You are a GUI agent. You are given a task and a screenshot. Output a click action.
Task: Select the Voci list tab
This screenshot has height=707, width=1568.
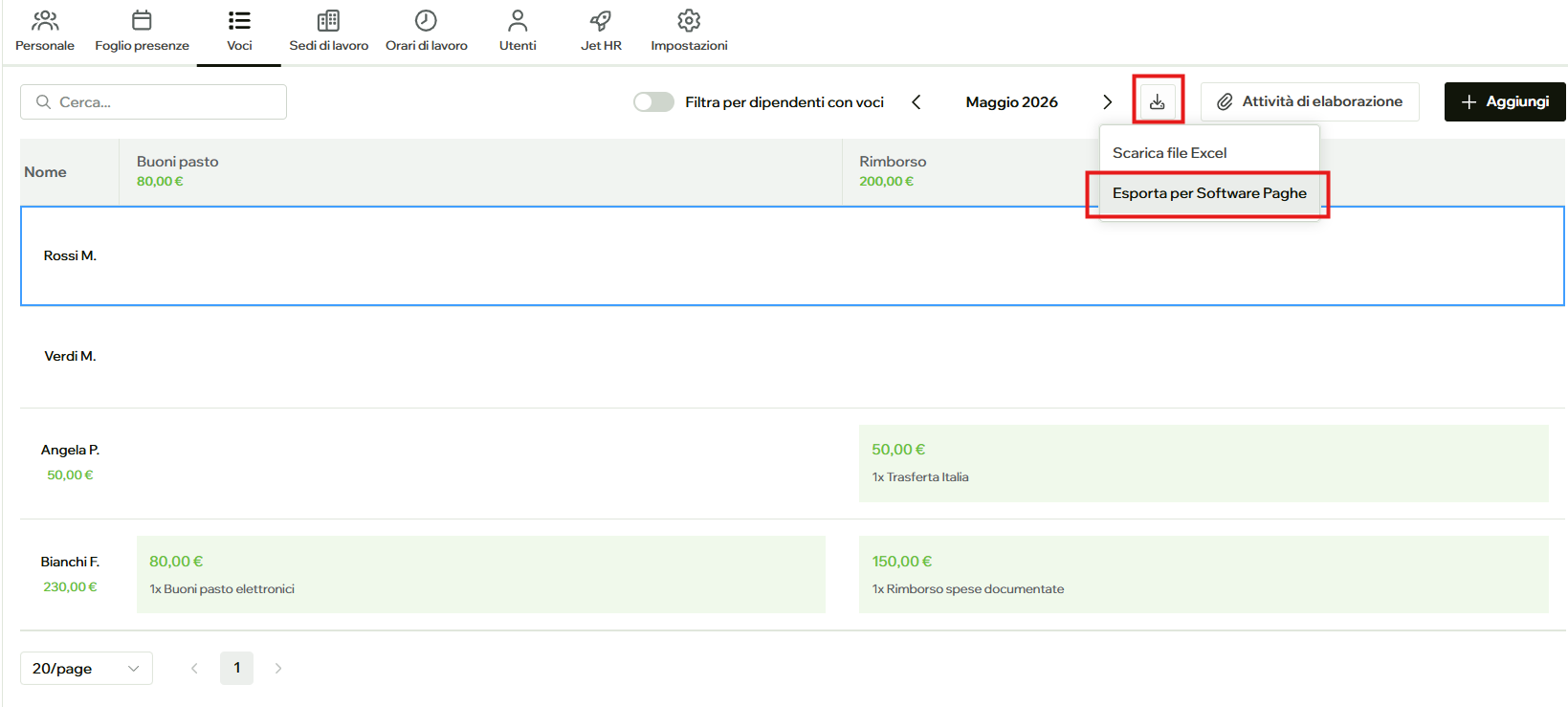(239, 32)
